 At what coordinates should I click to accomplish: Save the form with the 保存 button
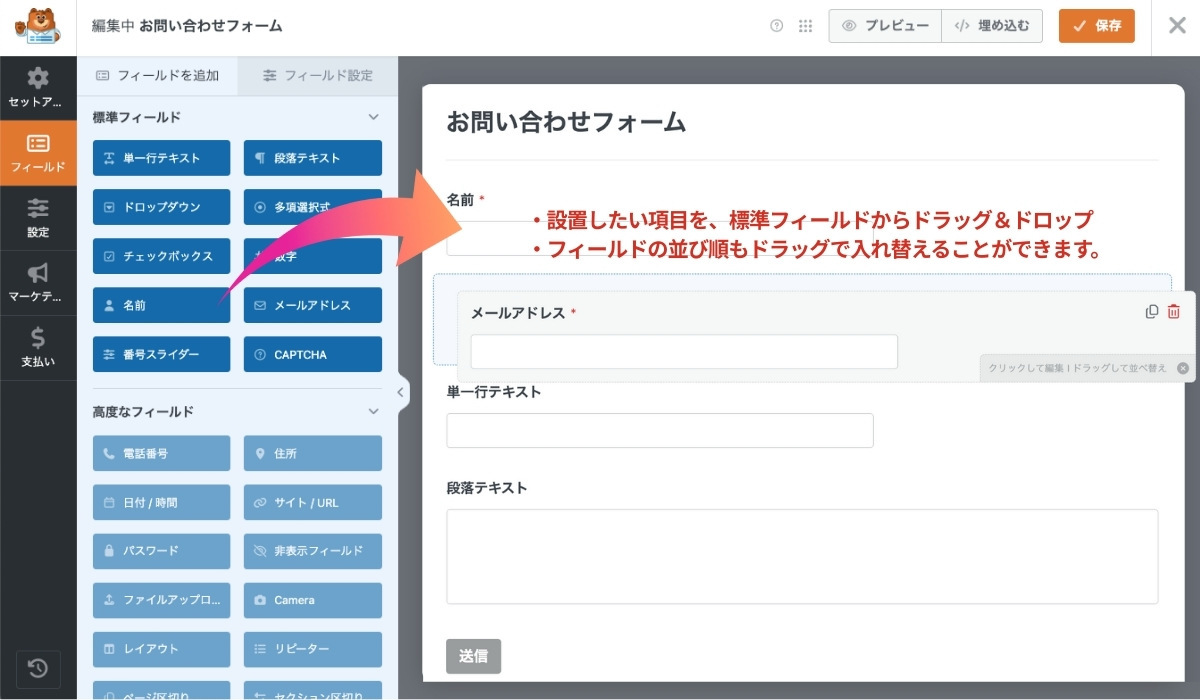coord(1096,26)
